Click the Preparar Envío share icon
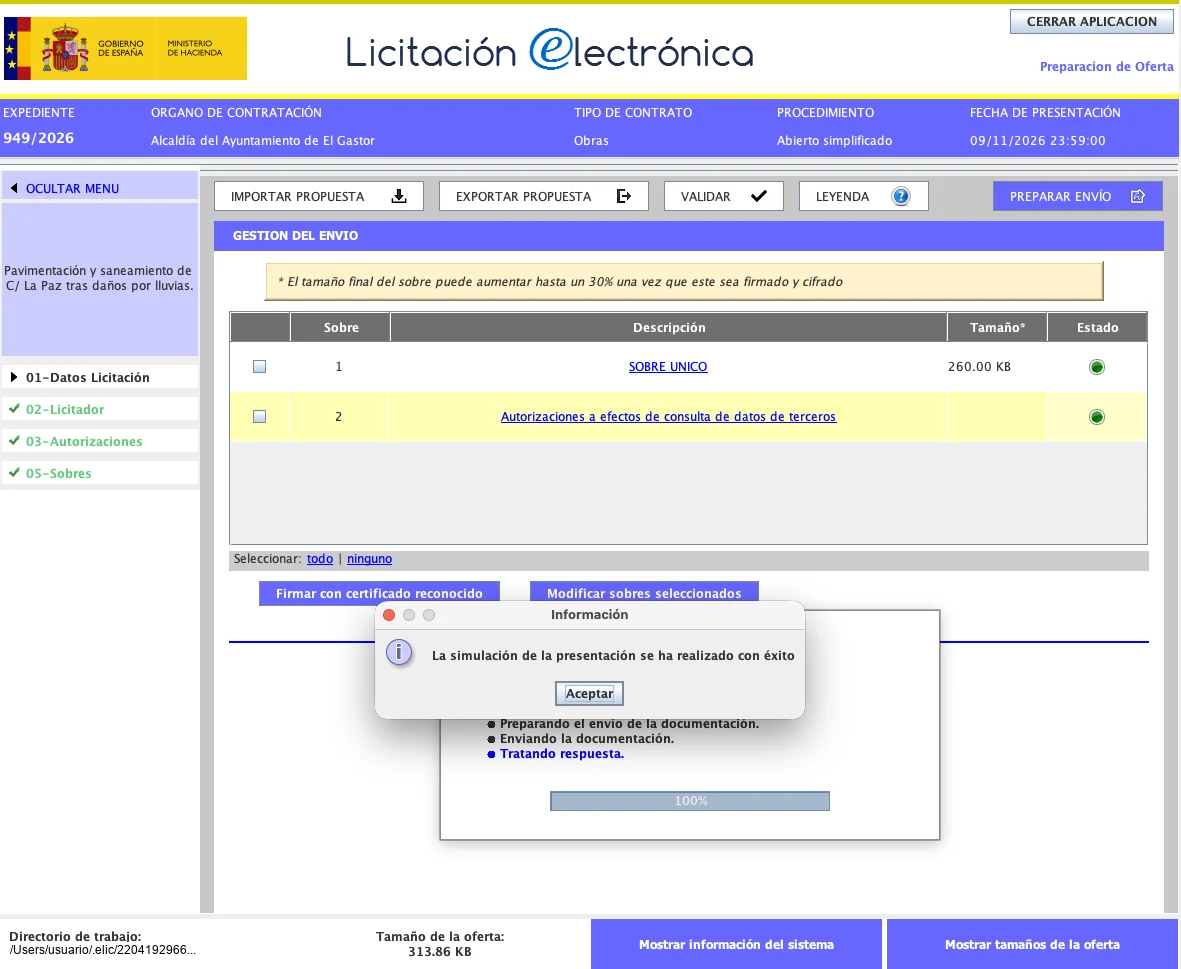 point(1137,197)
